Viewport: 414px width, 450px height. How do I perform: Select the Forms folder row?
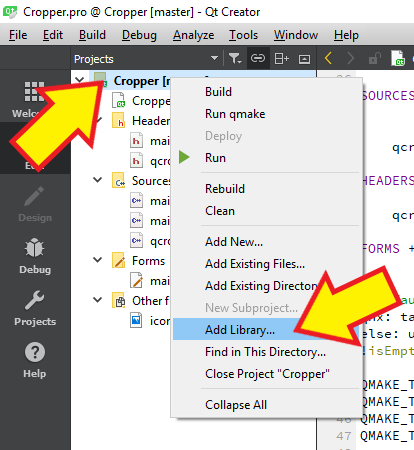point(139,261)
